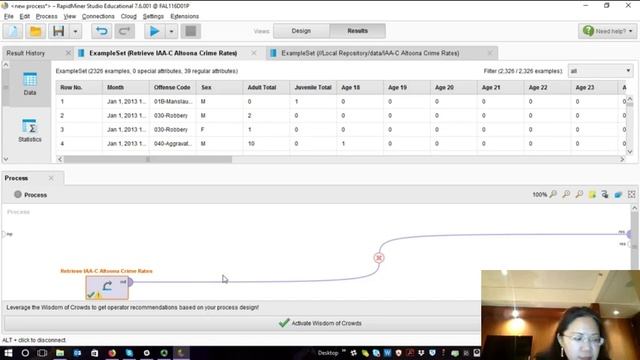The image size is (640, 360).
Task: Fit the process to the canvas with the expand icon
Action: tap(631, 195)
